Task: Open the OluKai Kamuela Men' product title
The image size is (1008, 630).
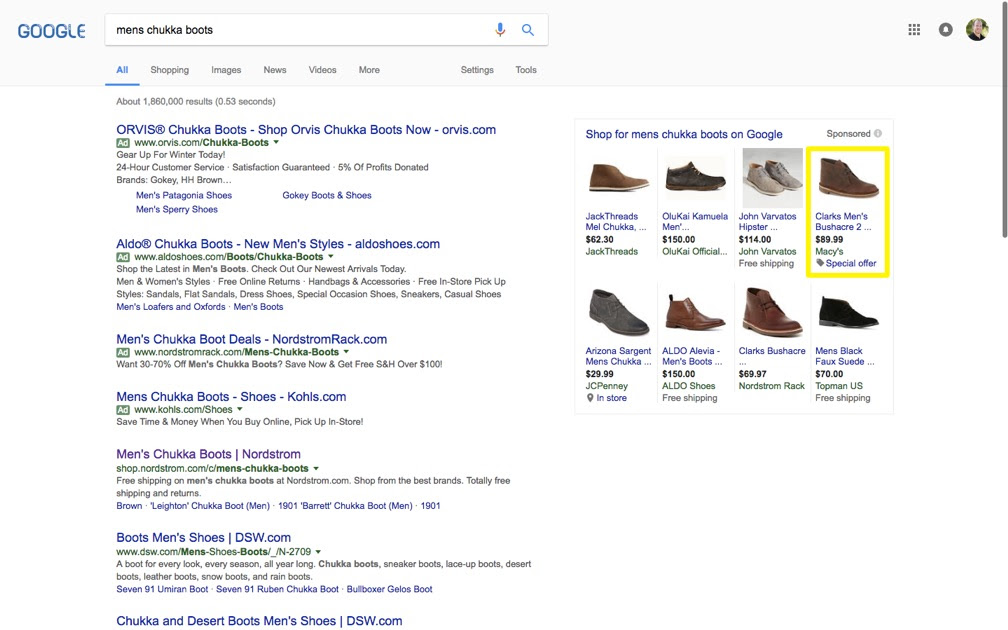Action: (x=695, y=222)
